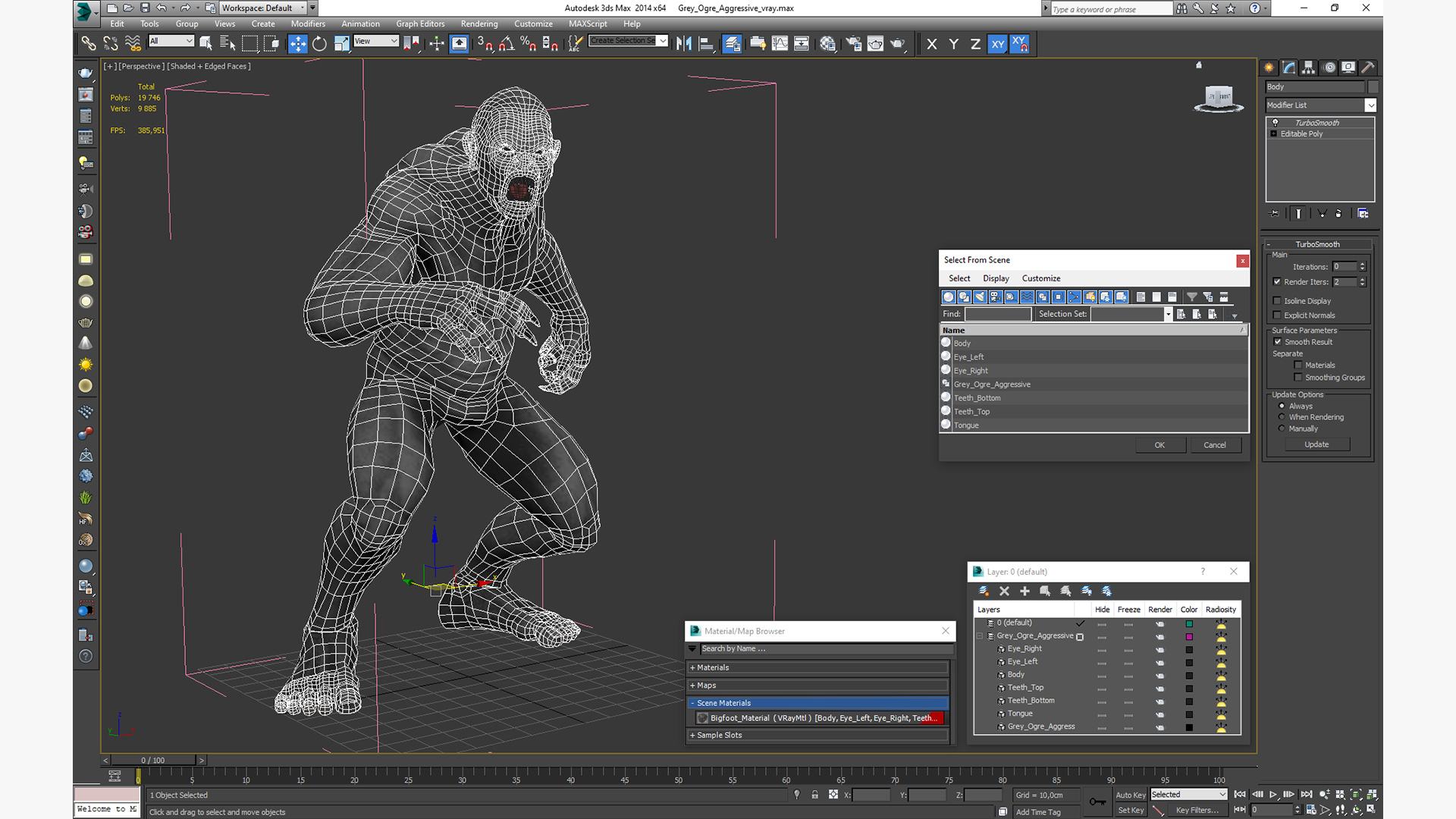Click the magenta Grey_Ogre_Aggressive layer color swatch

coord(1189,636)
